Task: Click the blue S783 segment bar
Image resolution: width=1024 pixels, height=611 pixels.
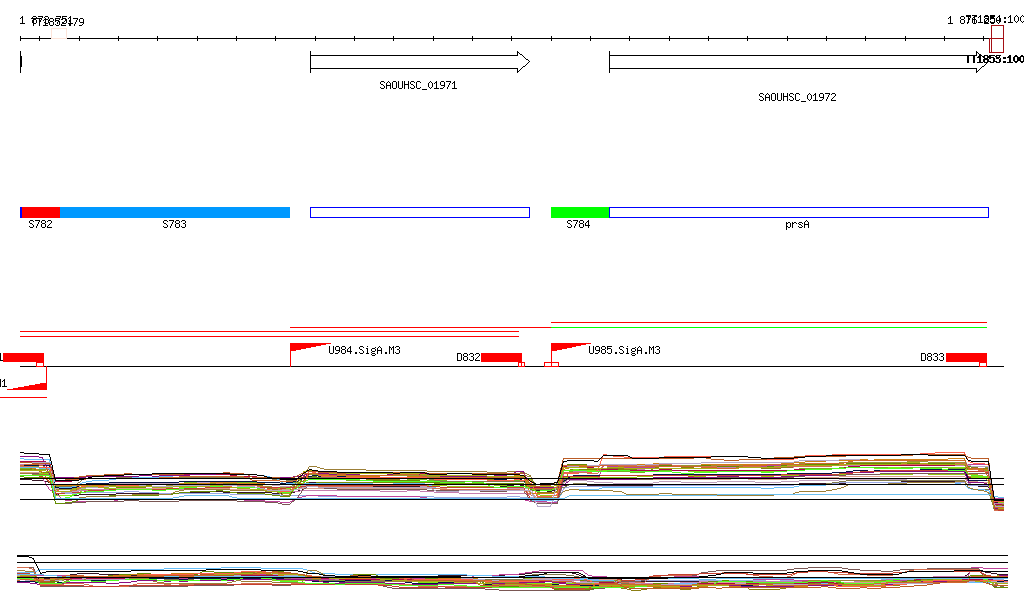Action: point(175,212)
